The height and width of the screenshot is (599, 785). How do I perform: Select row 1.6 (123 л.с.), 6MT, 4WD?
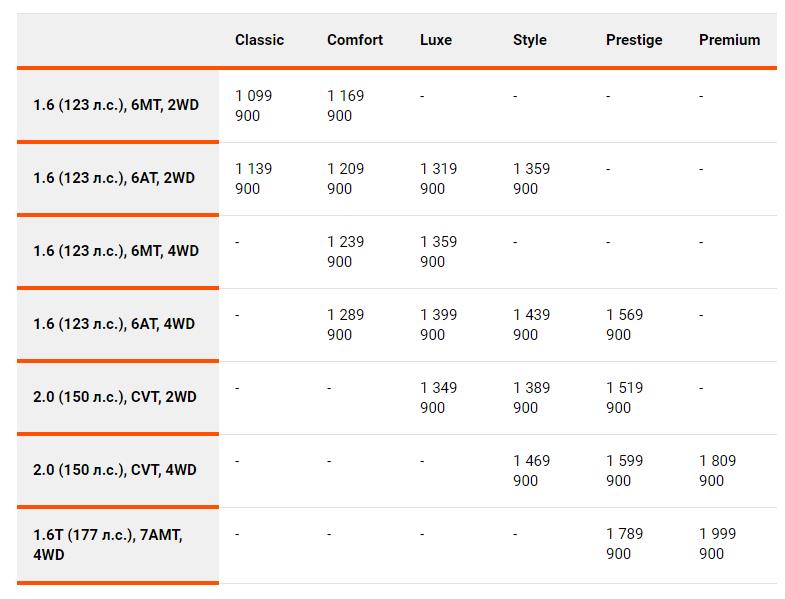pos(397,252)
